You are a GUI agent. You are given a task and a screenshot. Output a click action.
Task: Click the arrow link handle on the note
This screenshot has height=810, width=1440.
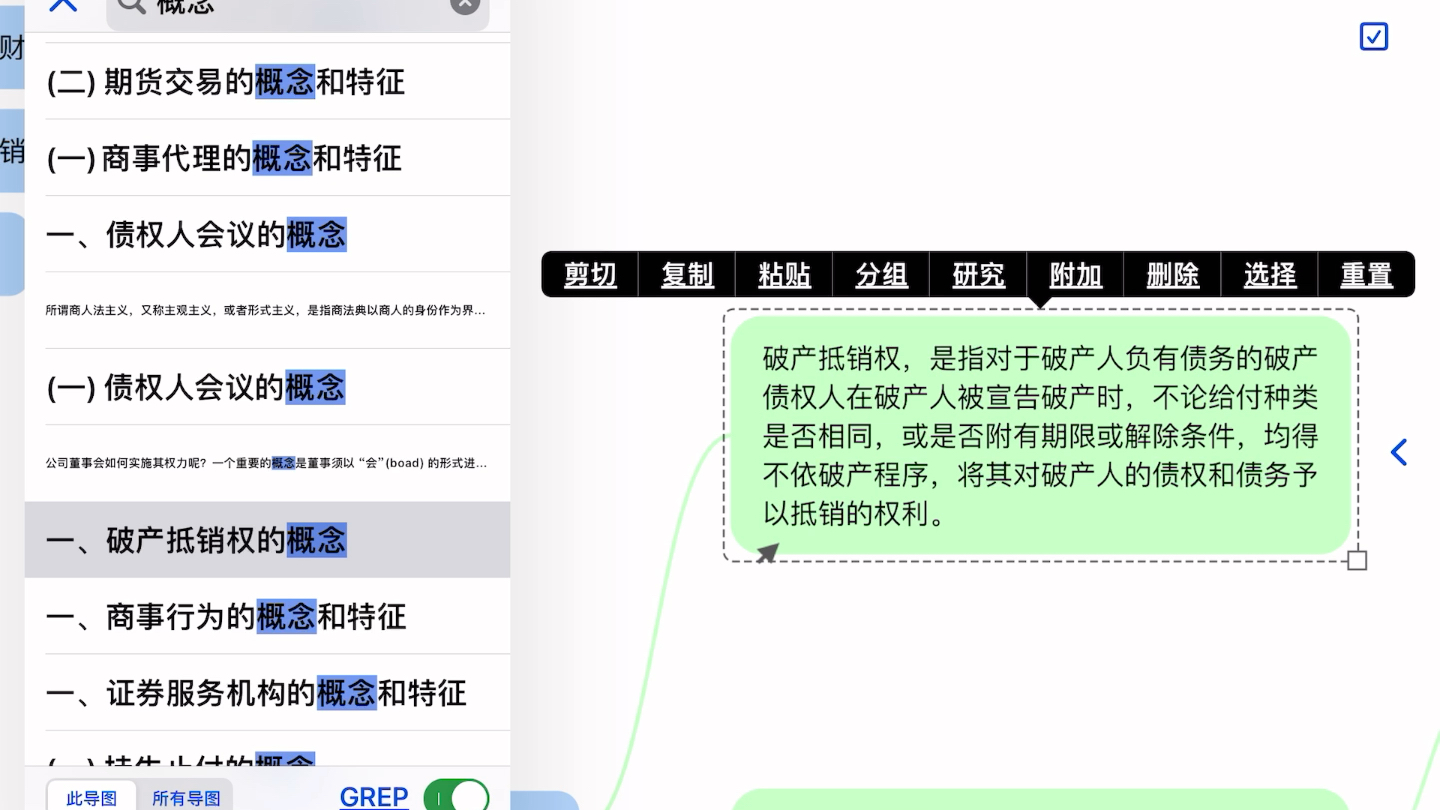coord(767,553)
